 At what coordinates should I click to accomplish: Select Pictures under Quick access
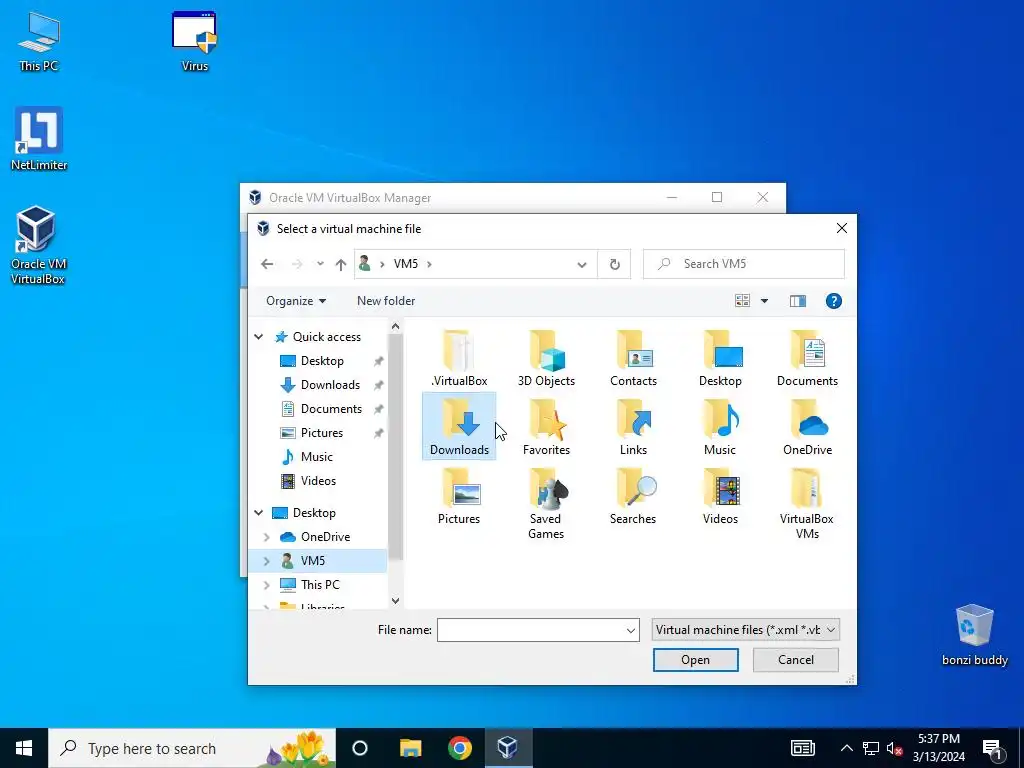pos(321,433)
